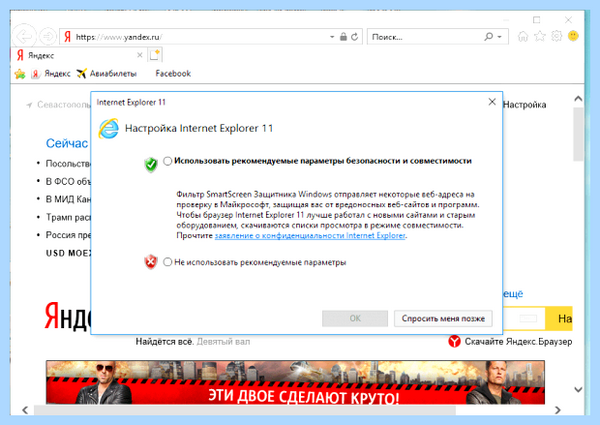Click the Internet Explorer logo in dialog
This screenshot has height=425, width=600.
point(109,129)
